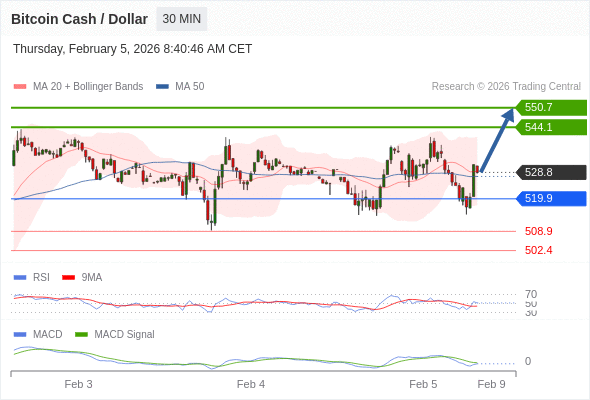Screen dimensions: 590x400
Task: Click the MA 20 + Bollinger Bands legend label
Action: [x=88, y=87]
